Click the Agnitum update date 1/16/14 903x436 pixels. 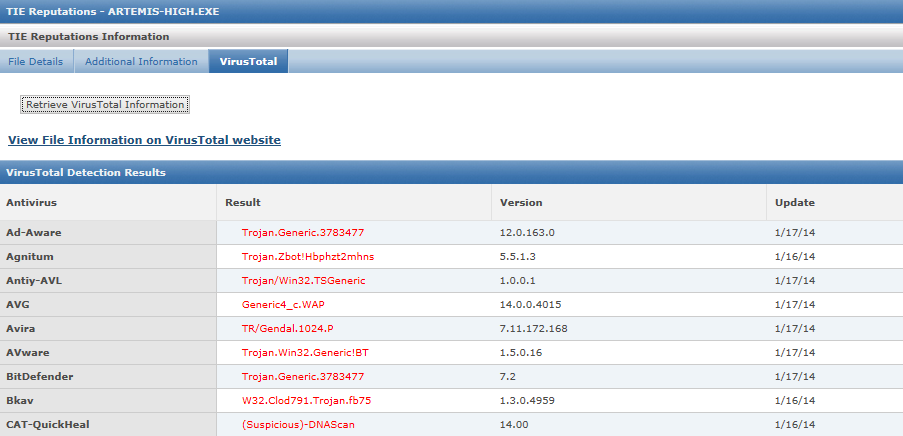[x=795, y=256]
